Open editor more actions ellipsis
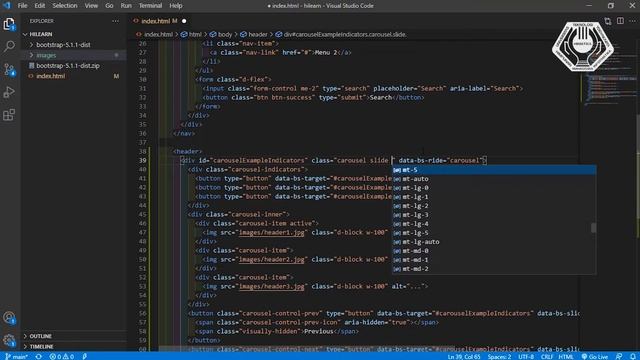The height and width of the screenshot is (360, 640). (x=632, y=21)
